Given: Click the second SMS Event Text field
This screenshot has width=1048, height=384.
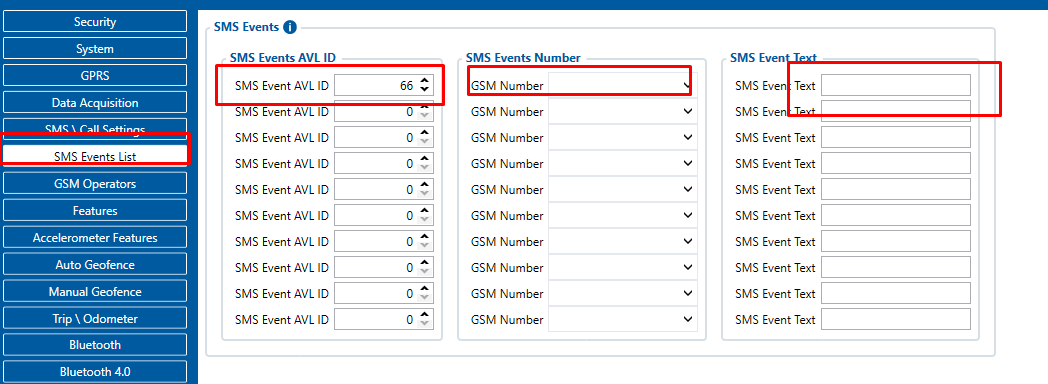Looking at the screenshot, I should [896, 112].
